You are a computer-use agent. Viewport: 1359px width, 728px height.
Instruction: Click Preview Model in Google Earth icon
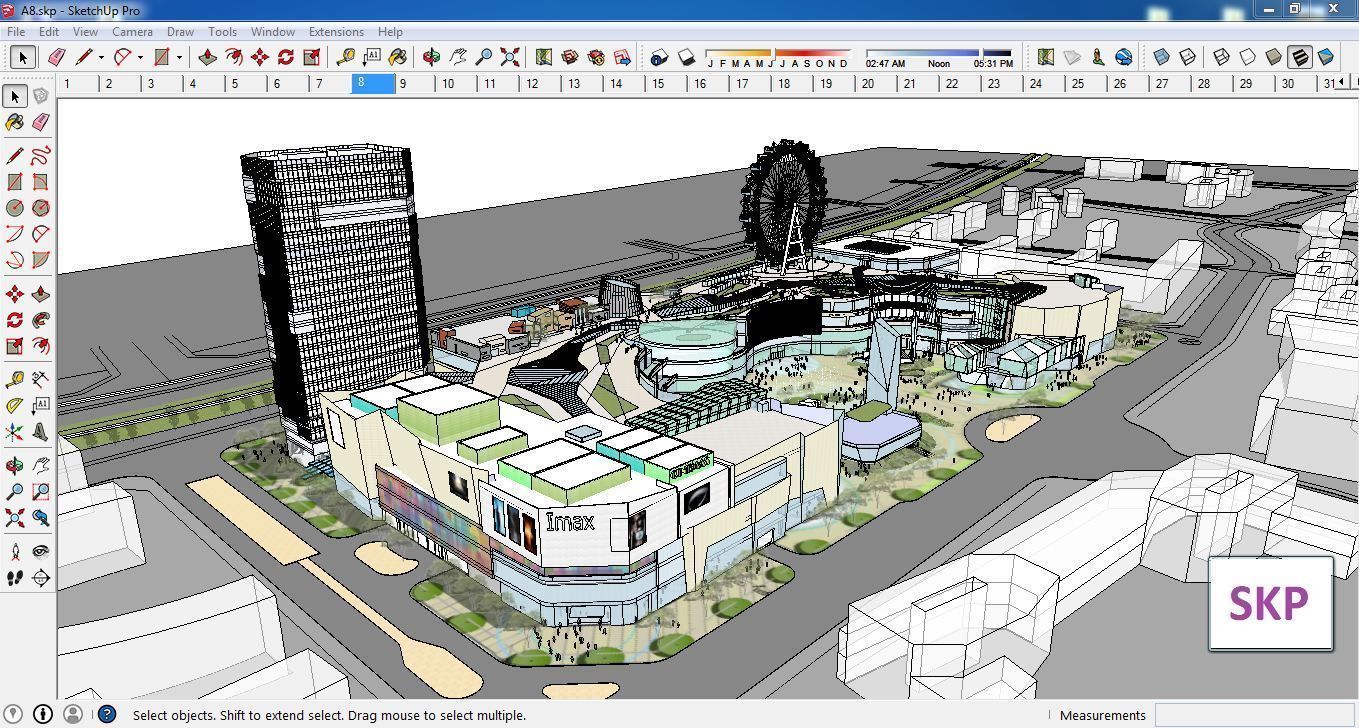coord(1124,58)
